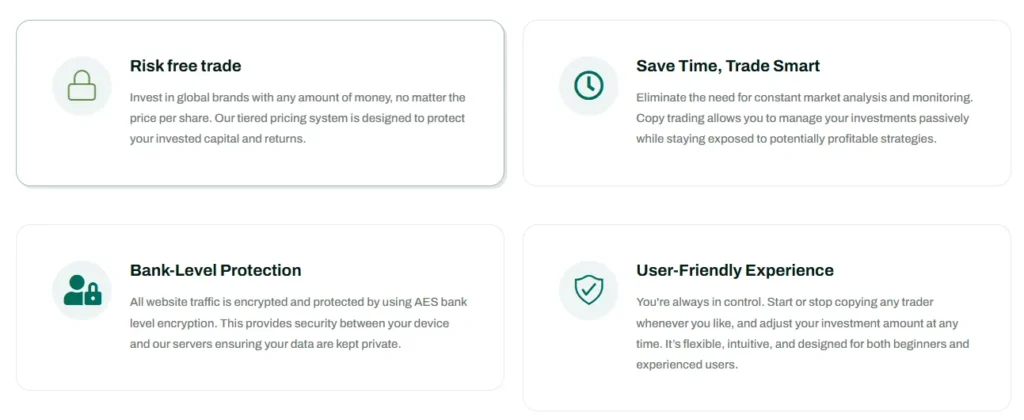
Task: Click the 'Bank-Level Protection' title
Action: [215, 270]
